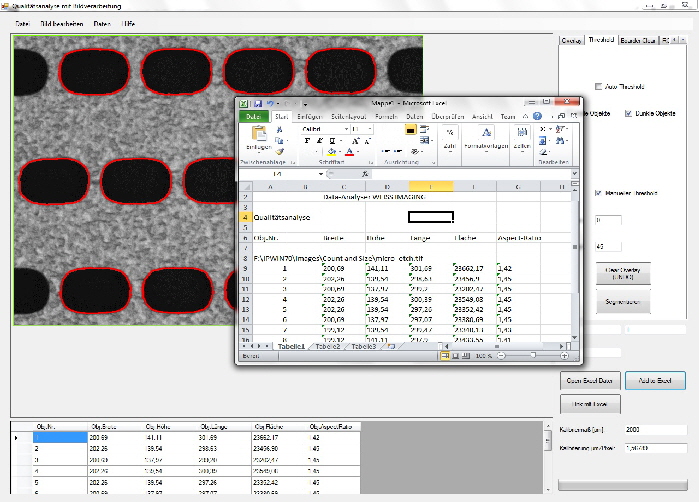Expand the Excel formula bar chevron
This screenshot has height=502, width=700.
575,173
